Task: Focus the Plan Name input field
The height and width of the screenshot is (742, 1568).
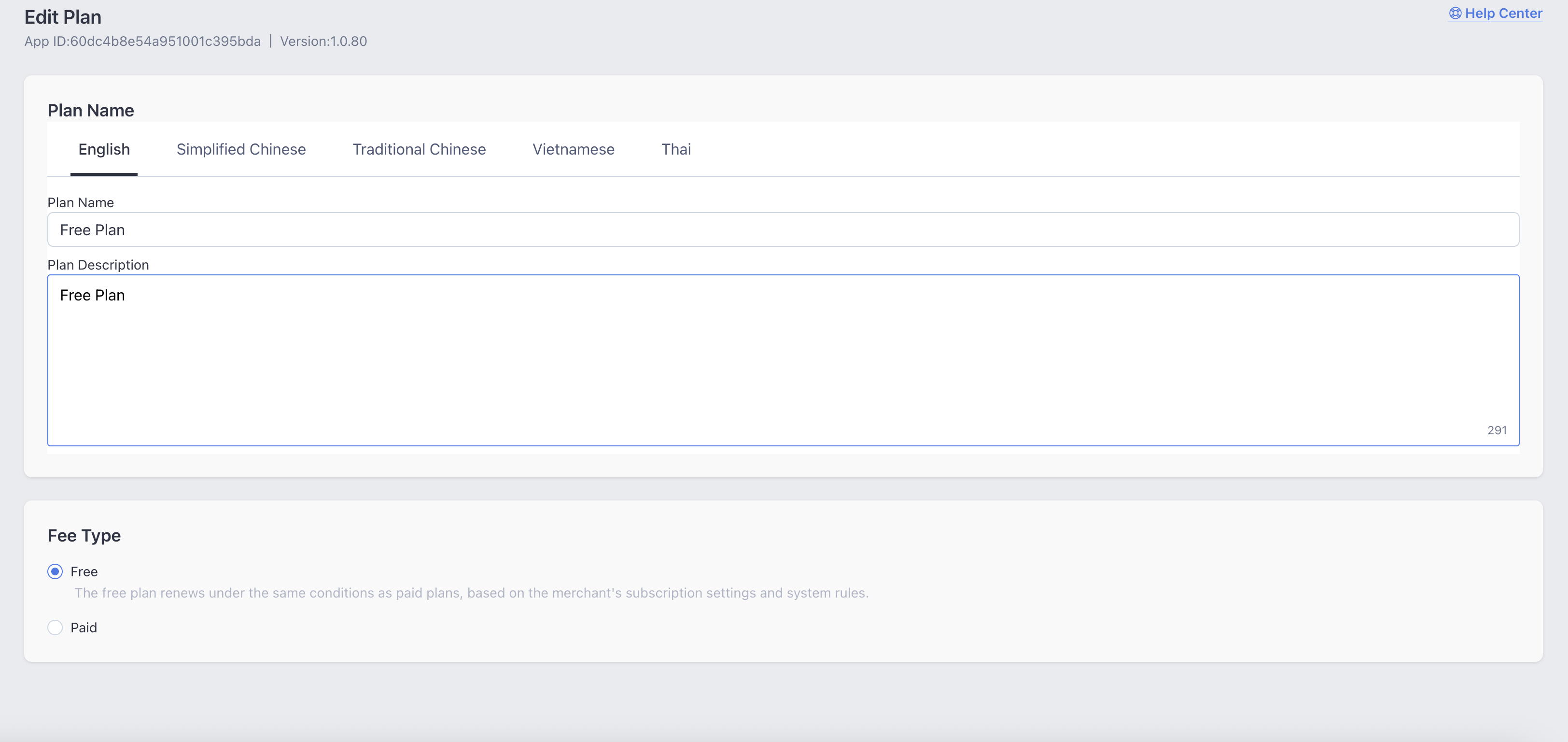Action: [783, 229]
